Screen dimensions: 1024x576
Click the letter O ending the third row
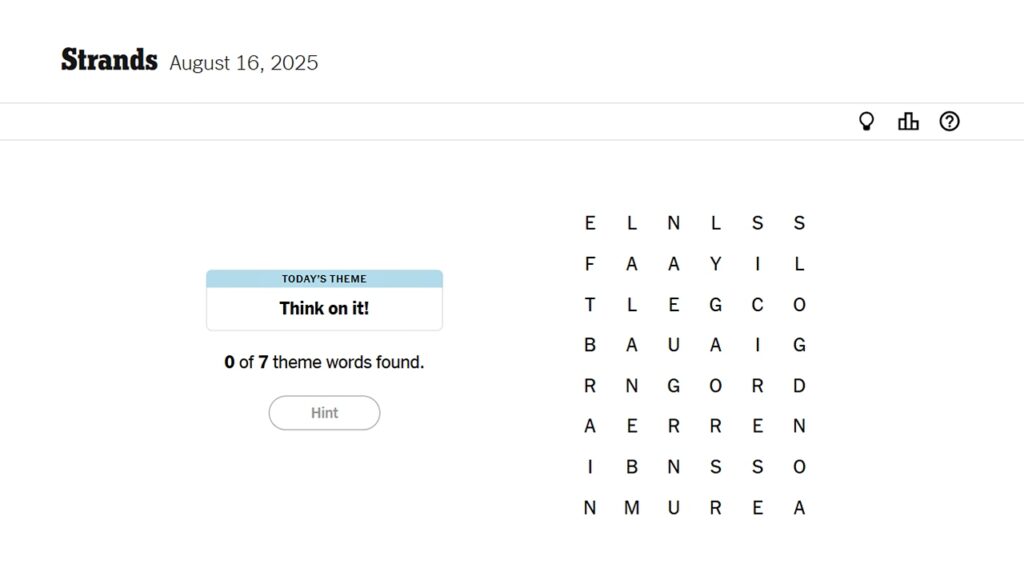click(799, 304)
